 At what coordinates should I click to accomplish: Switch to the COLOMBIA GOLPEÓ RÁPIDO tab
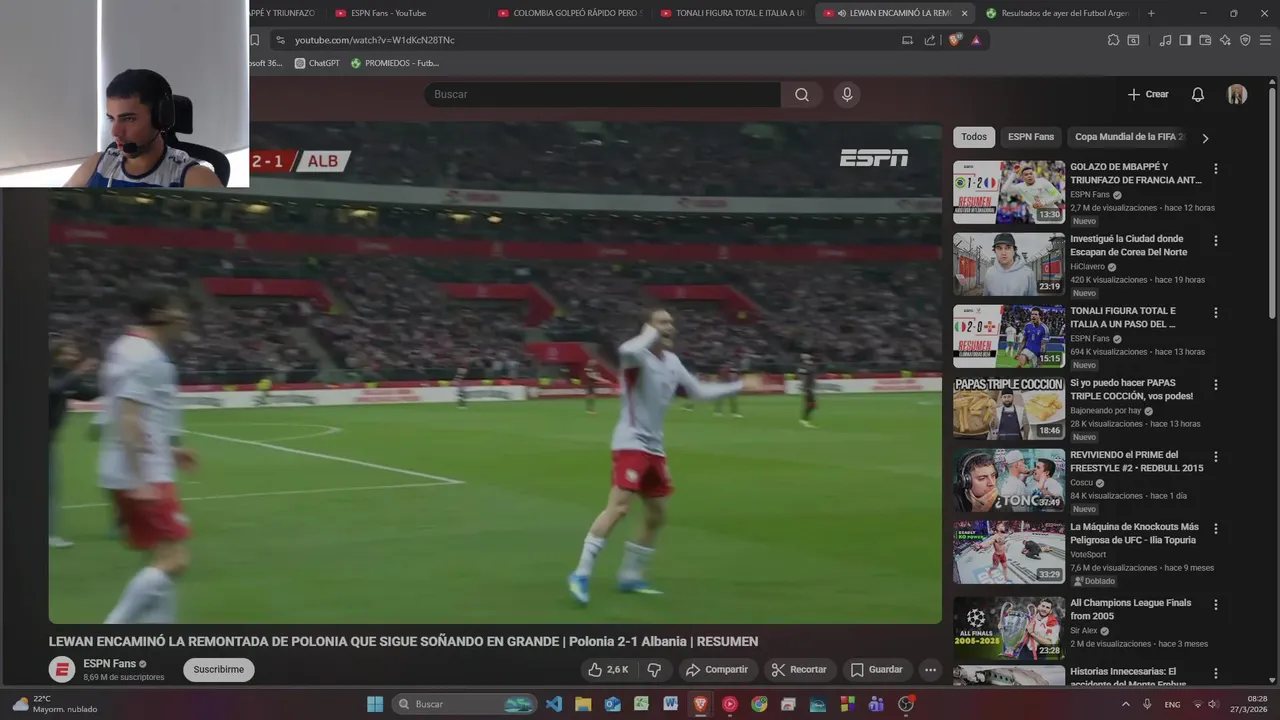click(570, 13)
